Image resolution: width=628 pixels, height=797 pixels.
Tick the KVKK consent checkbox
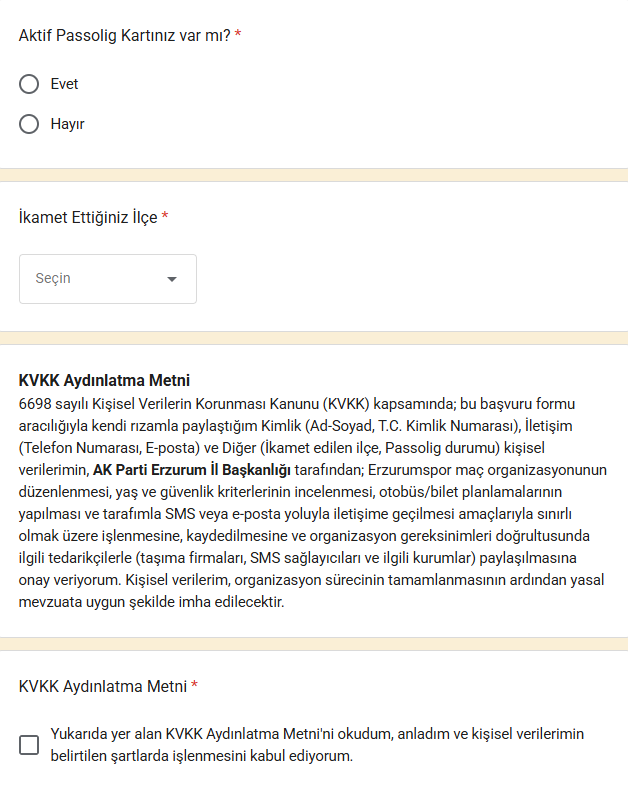click(x=29, y=745)
